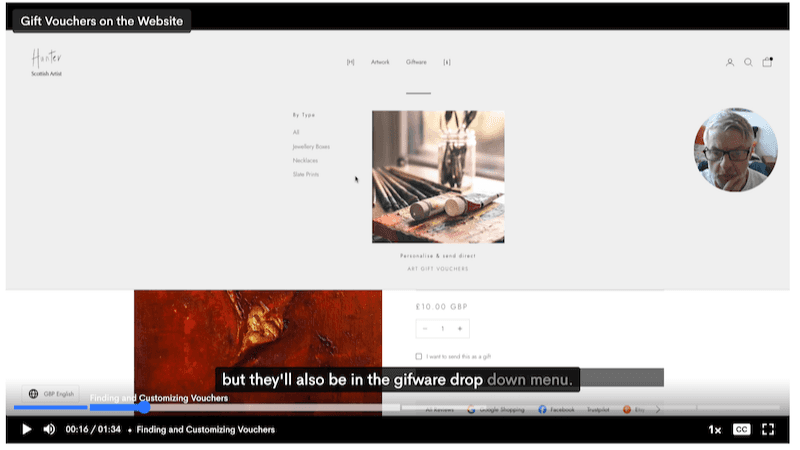Image resolution: width=800 pixels, height=450 pixels.
Task: Open the GBP English currency selector
Action: [51, 394]
